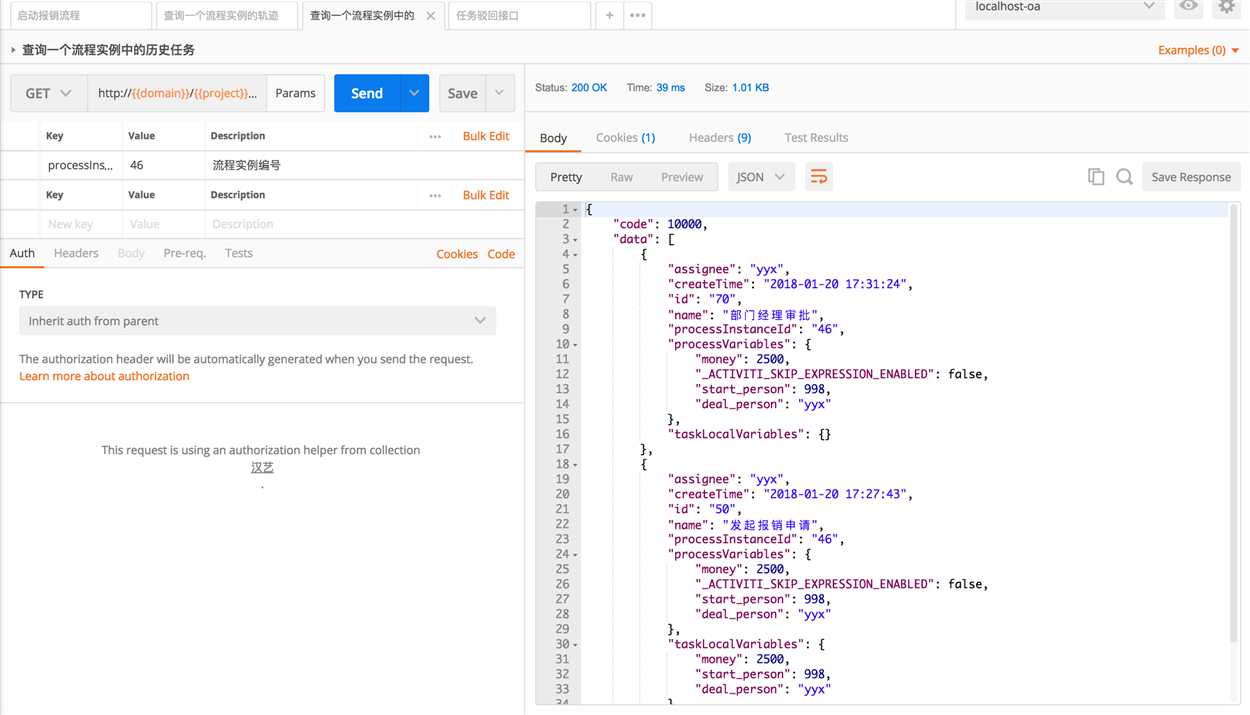
Task: Open environment quick look eye icon
Action: point(1188,7)
